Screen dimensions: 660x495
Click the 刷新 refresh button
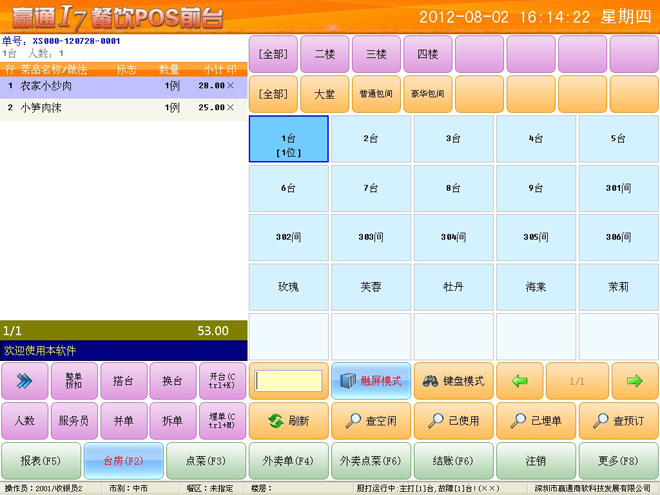288,421
